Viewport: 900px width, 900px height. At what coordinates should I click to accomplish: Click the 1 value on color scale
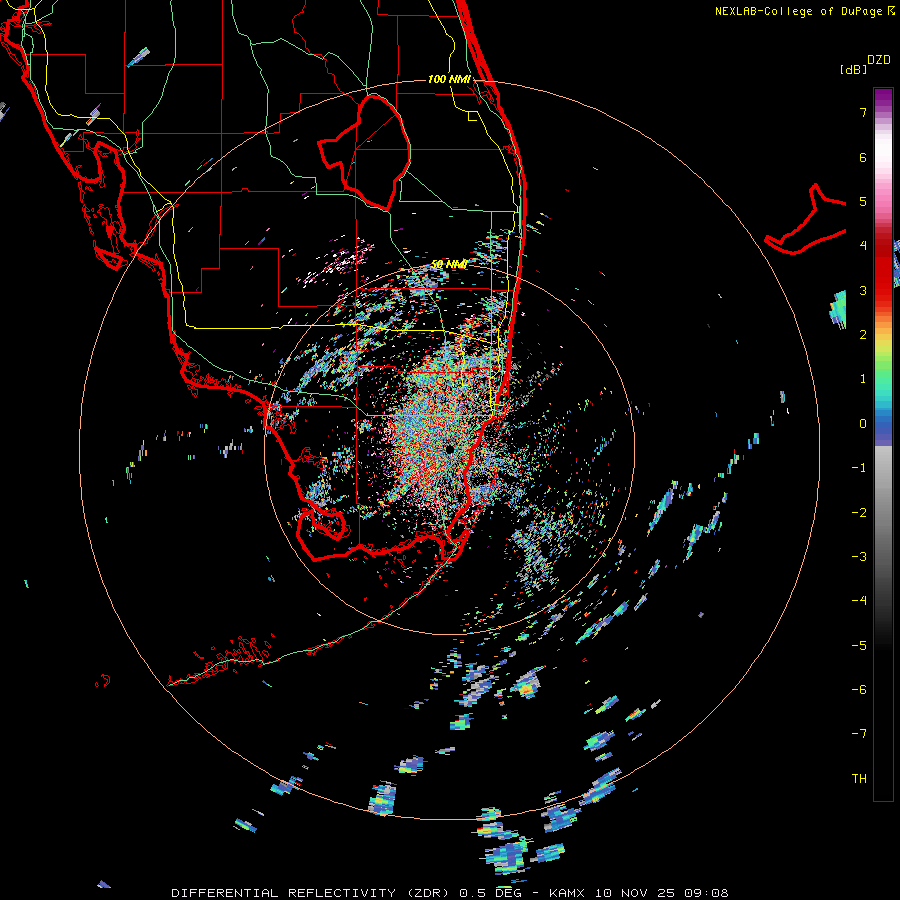click(863, 379)
